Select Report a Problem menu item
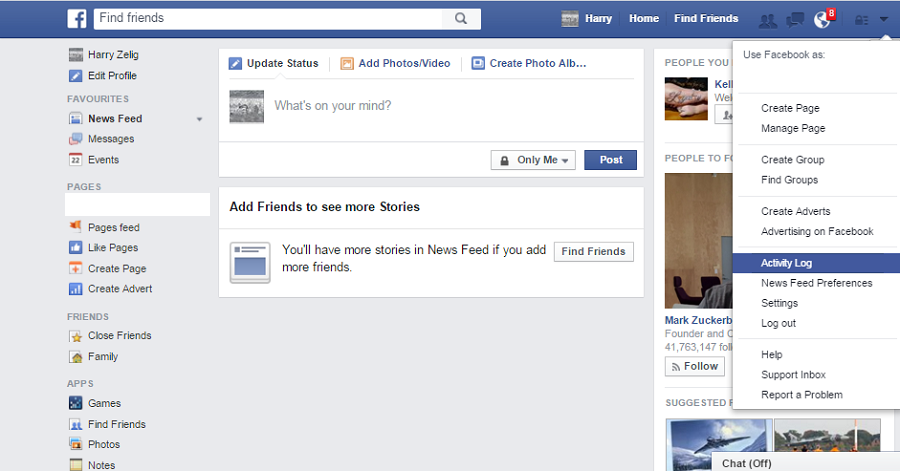The height and width of the screenshot is (471, 900). tap(801, 395)
